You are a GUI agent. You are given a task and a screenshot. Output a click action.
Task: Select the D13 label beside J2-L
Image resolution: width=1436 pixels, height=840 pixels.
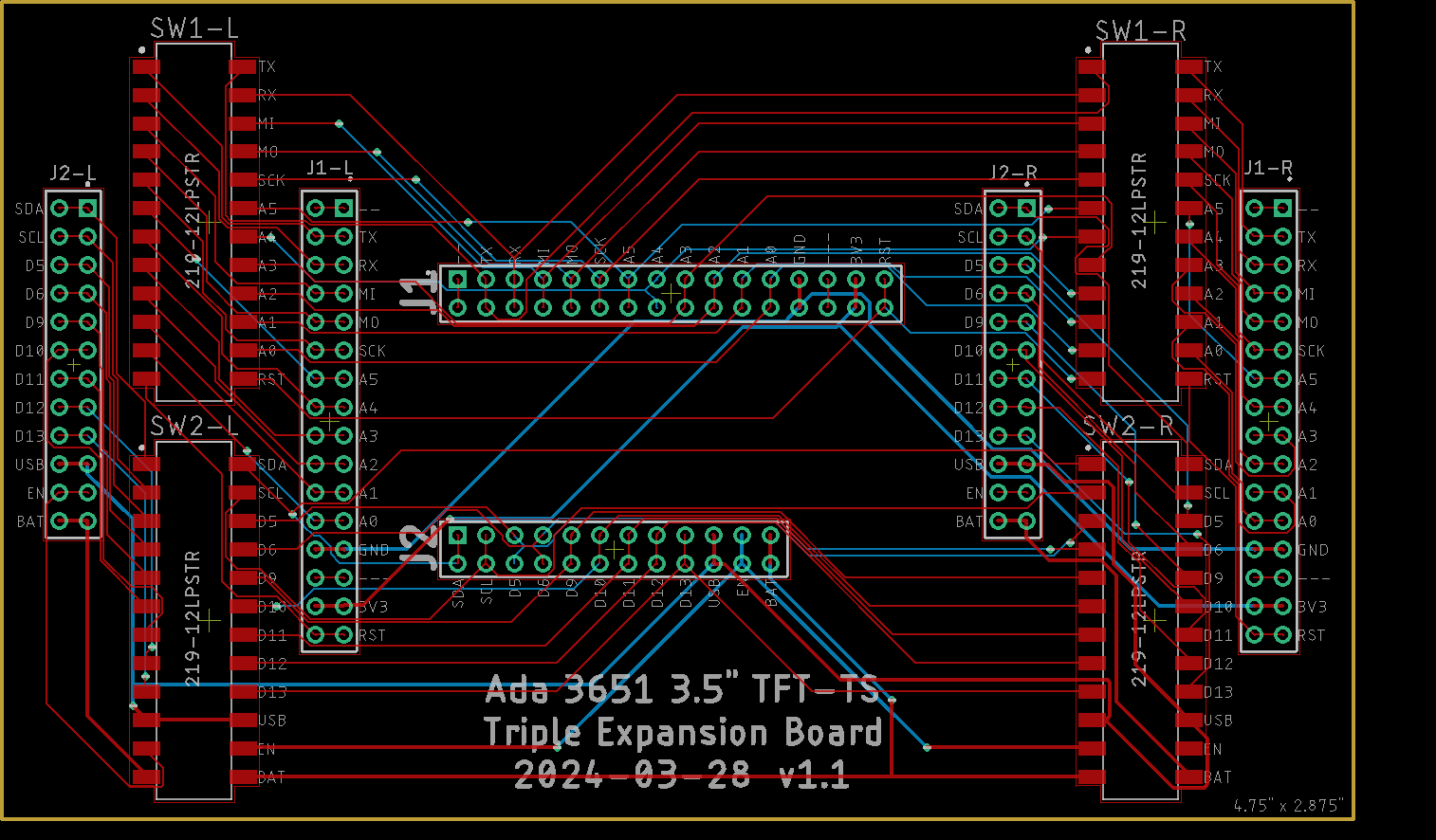point(29,436)
